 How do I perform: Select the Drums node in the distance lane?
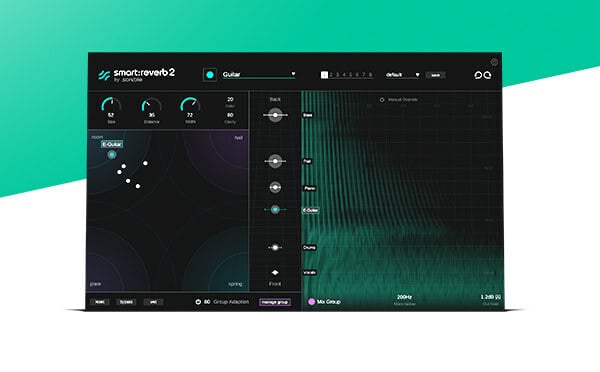coord(275,248)
